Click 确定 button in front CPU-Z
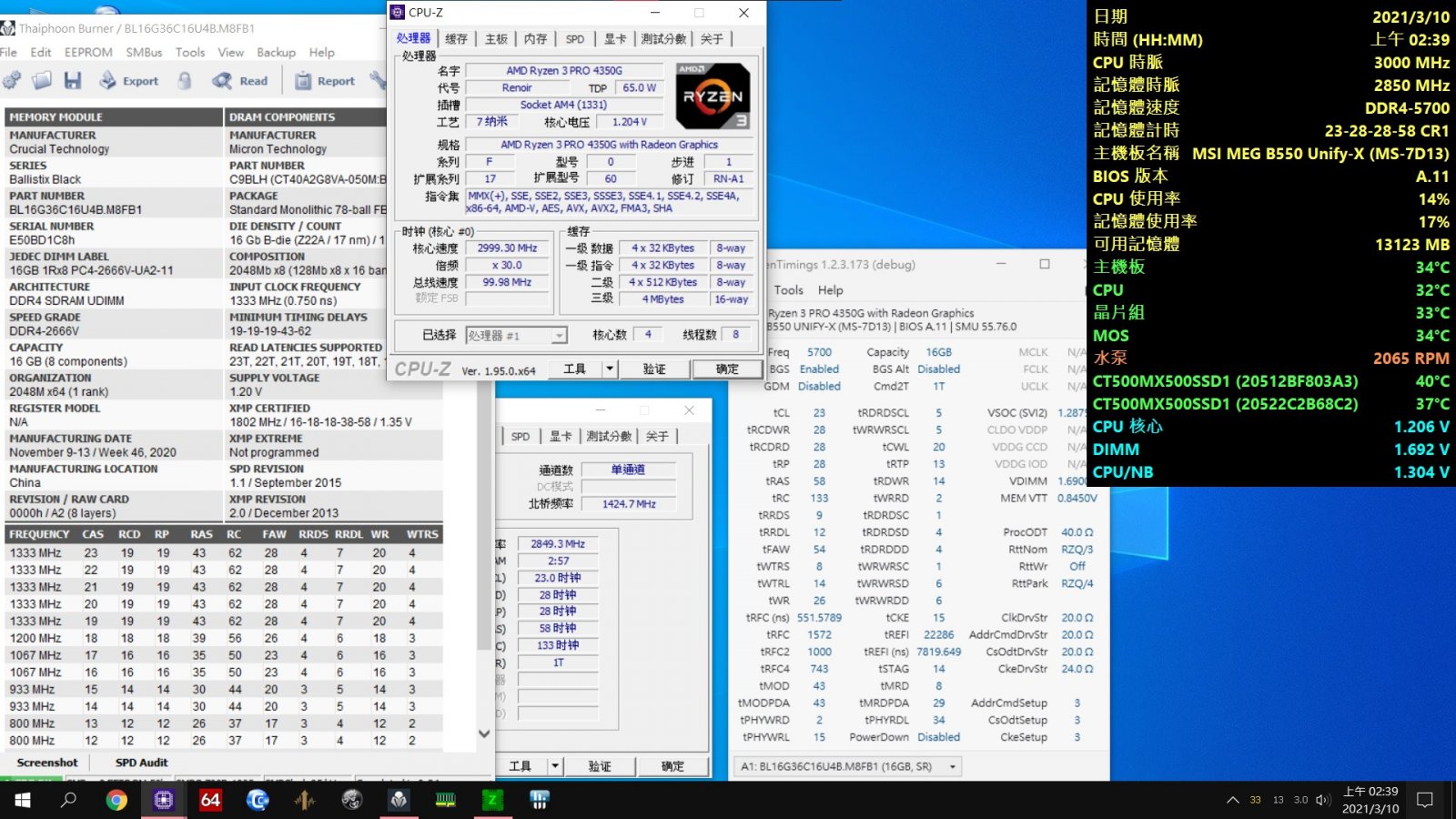 point(727,369)
